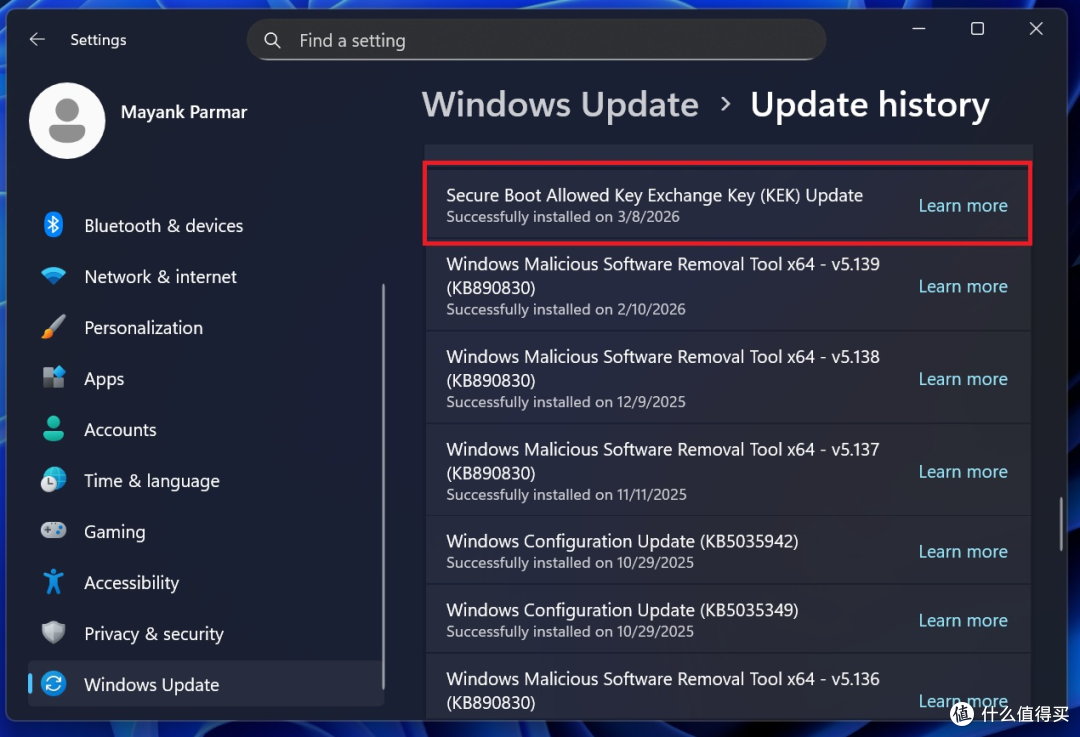The height and width of the screenshot is (737, 1080).
Task: Click the Privacy & security shield icon
Action: point(54,632)
